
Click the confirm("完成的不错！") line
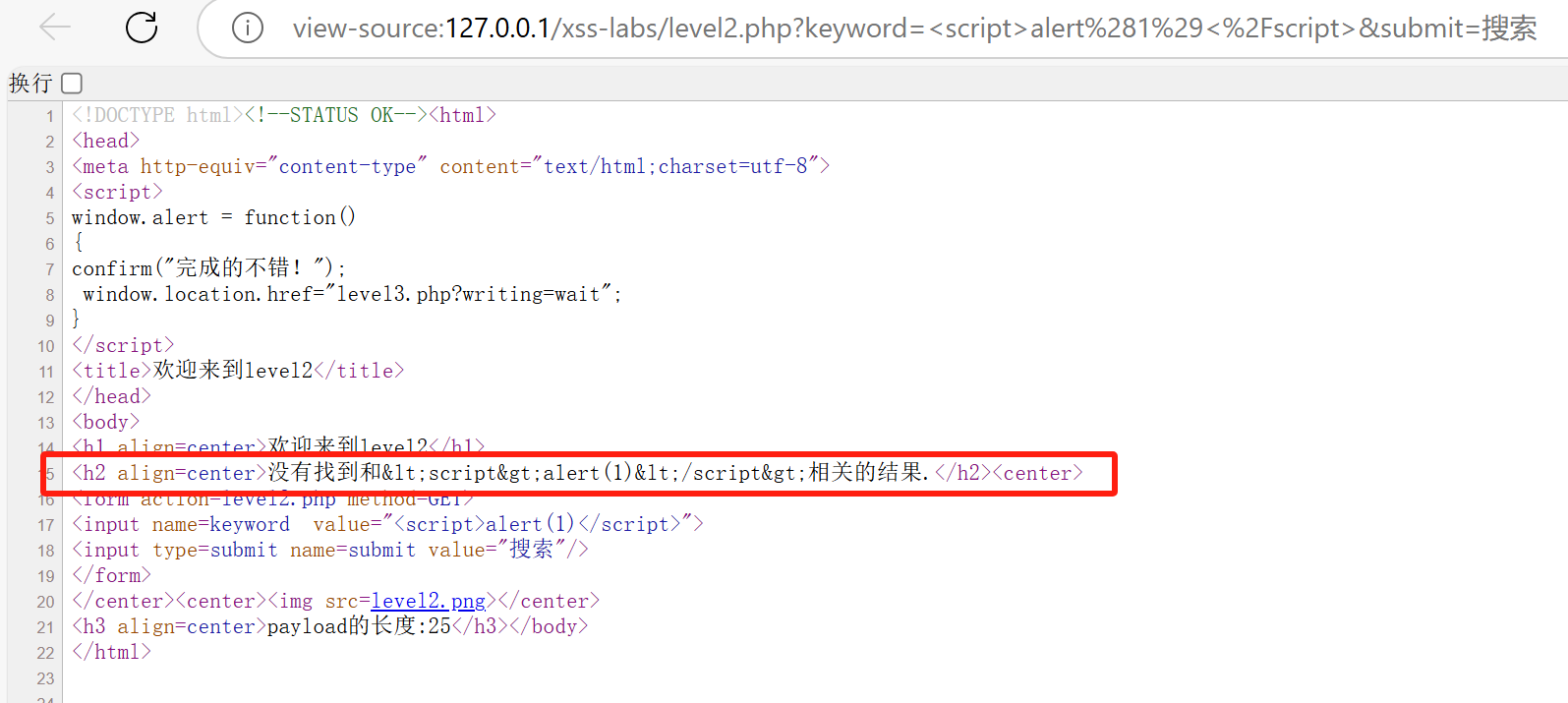(209, 268)
